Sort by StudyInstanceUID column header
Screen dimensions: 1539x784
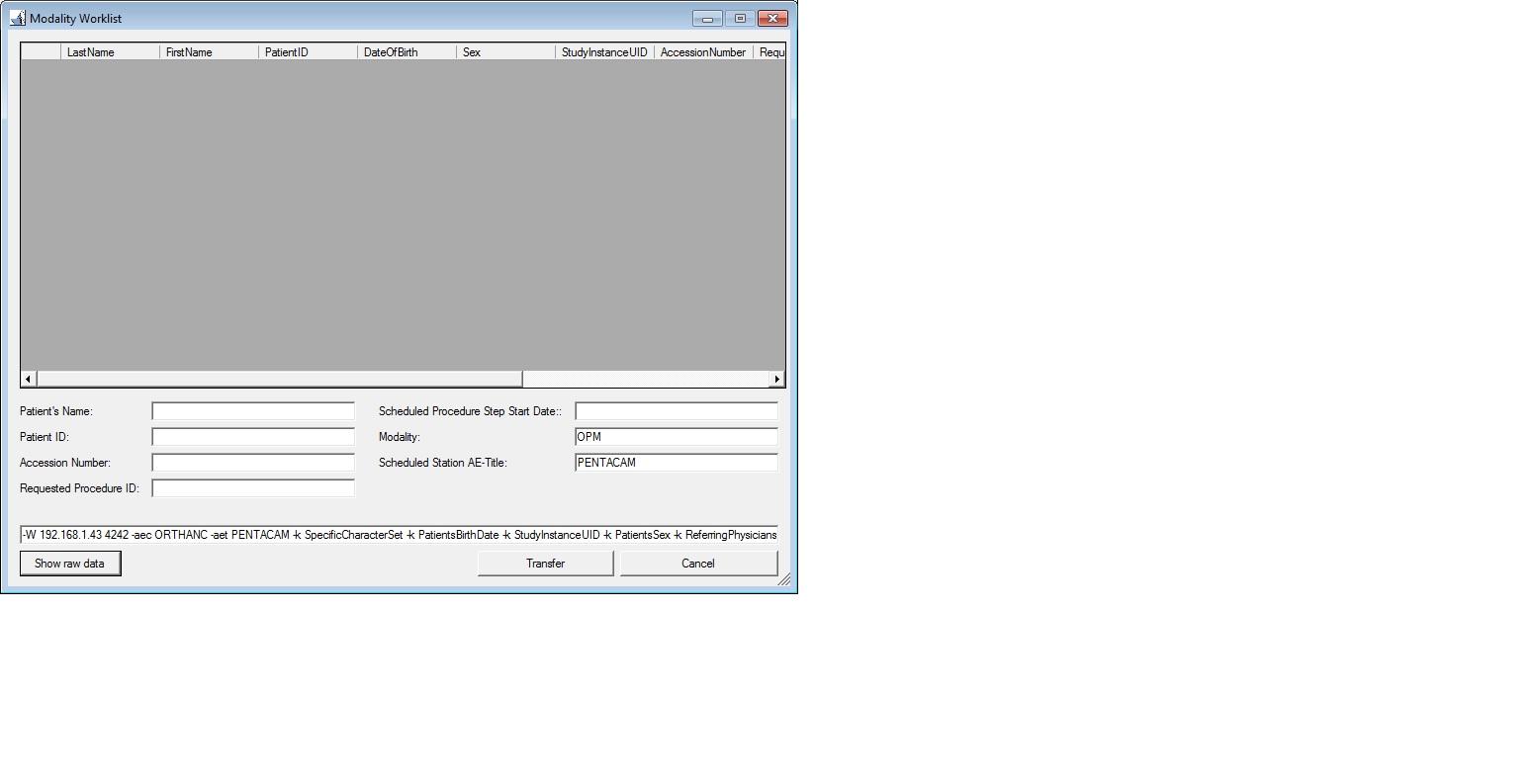(x=605, y=52)
